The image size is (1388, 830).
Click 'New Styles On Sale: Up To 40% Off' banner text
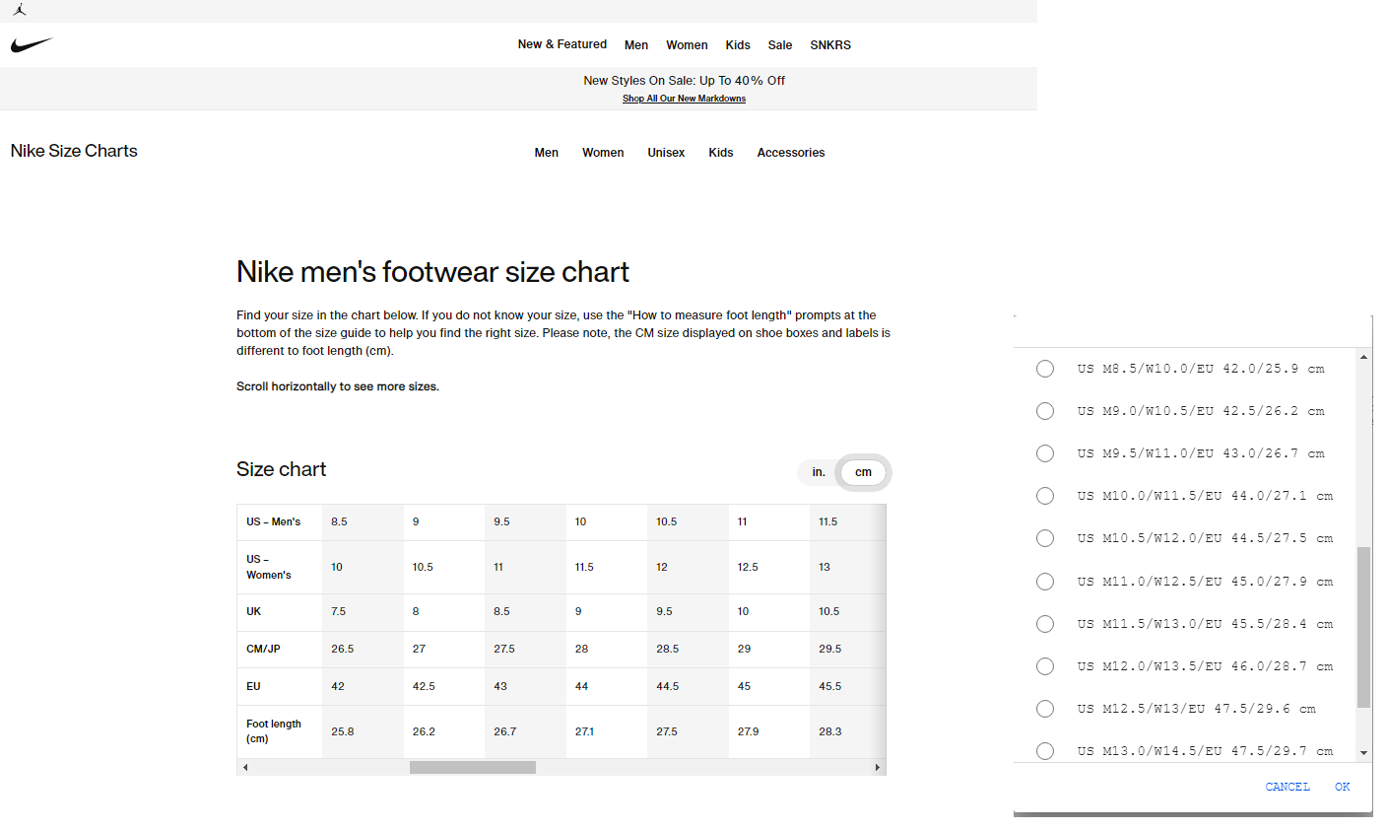pyautogui.click(x=684, y=81)
